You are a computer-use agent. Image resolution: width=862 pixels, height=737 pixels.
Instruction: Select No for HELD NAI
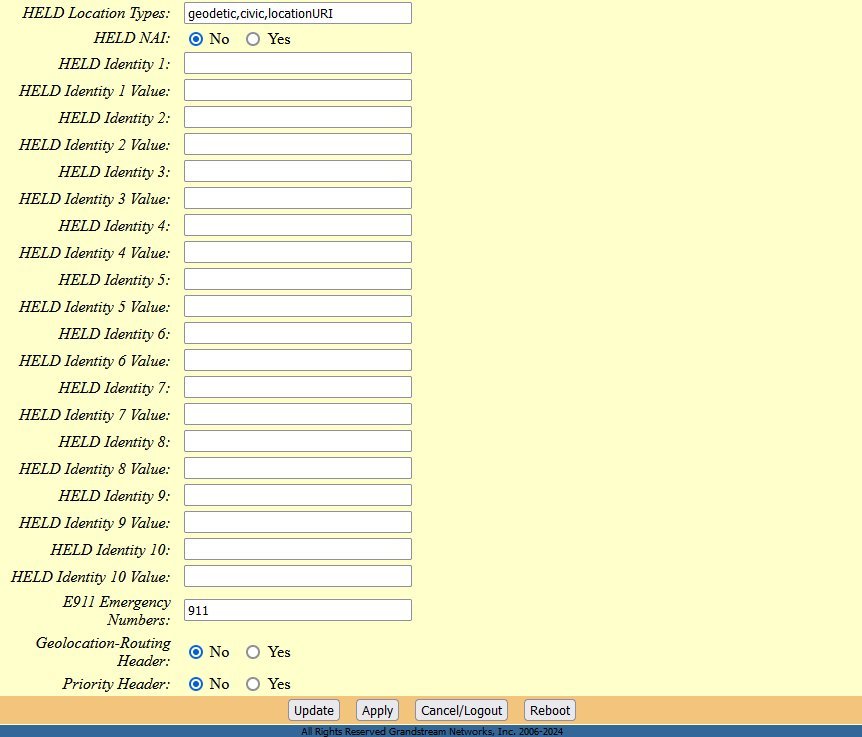coord(196,39)
